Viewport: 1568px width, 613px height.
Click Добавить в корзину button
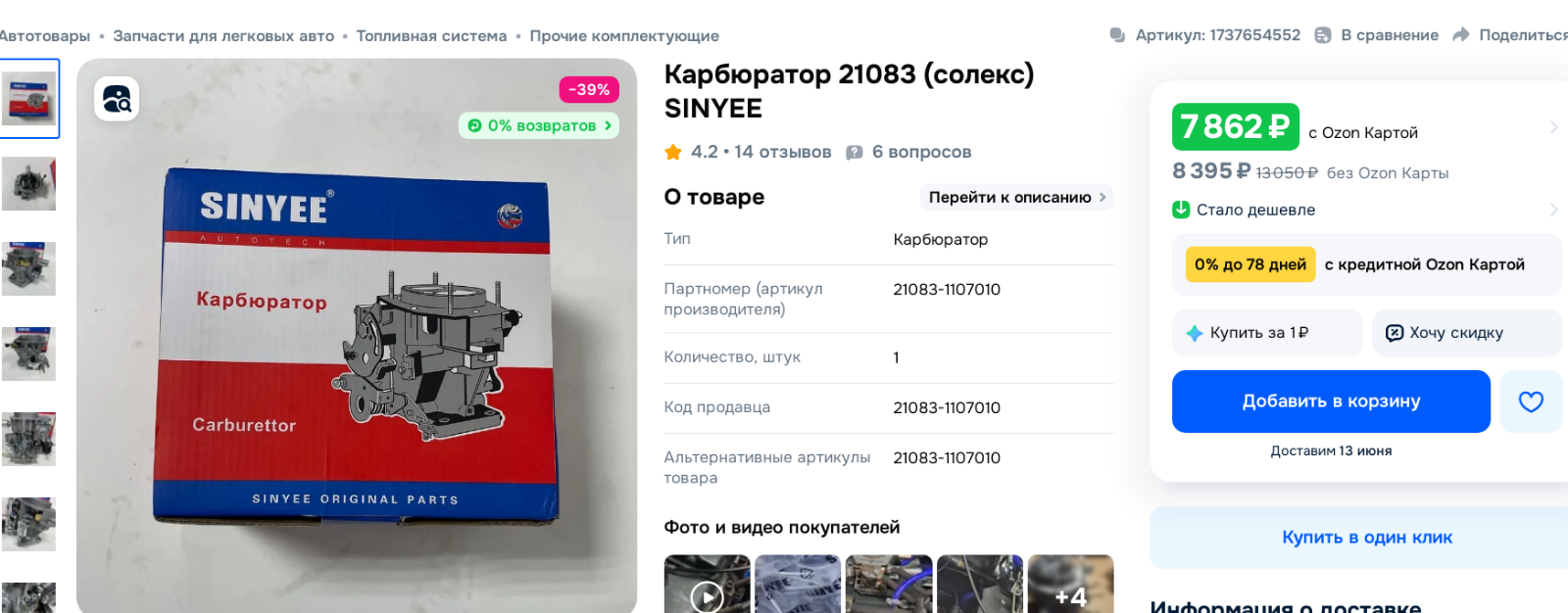[1331, 401]
